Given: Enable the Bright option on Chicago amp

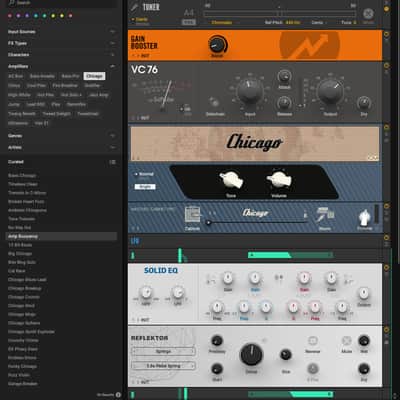Looking at the screenshot, I should 145,187.
